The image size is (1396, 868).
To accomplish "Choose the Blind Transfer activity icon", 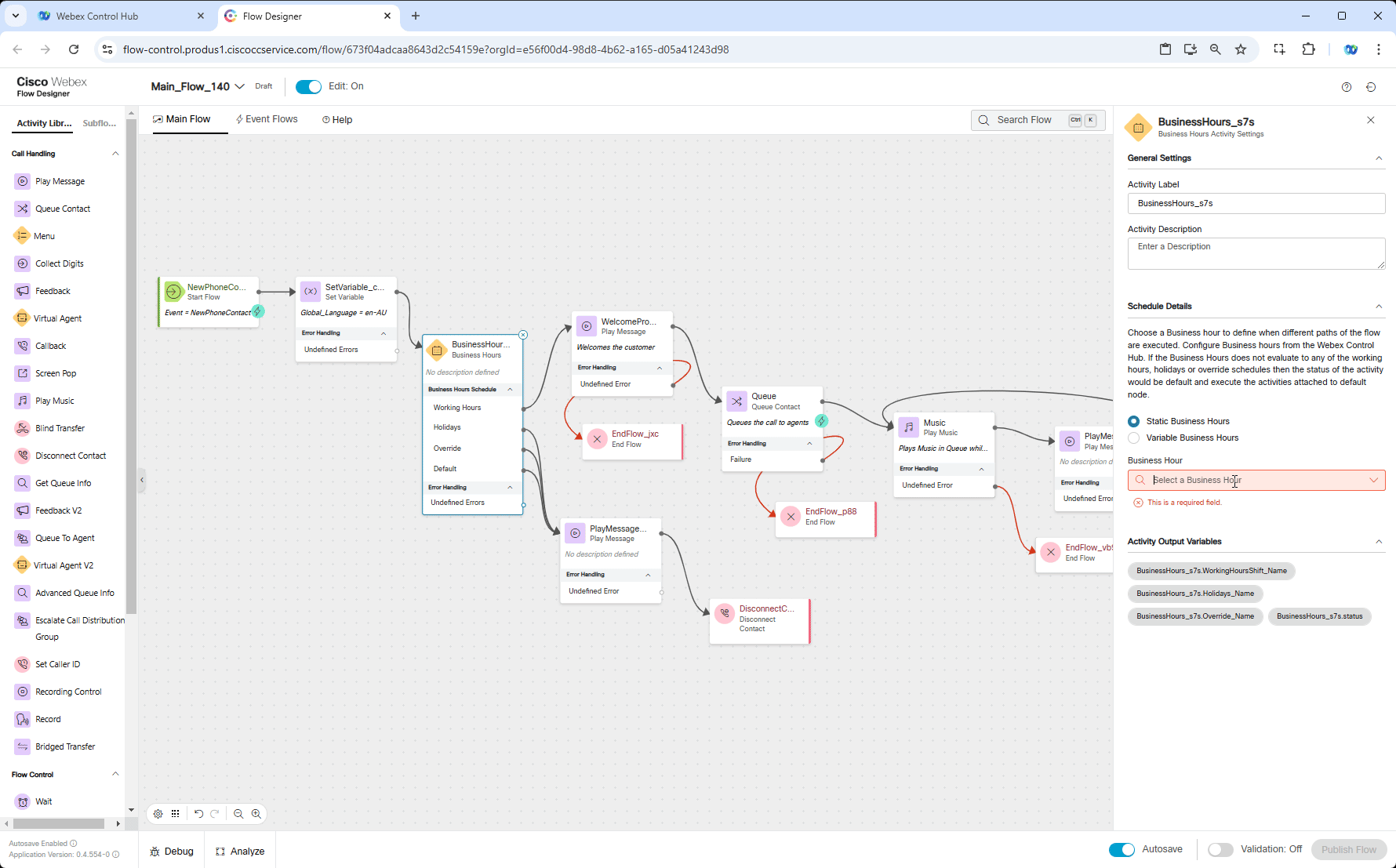I will point(23,428).
